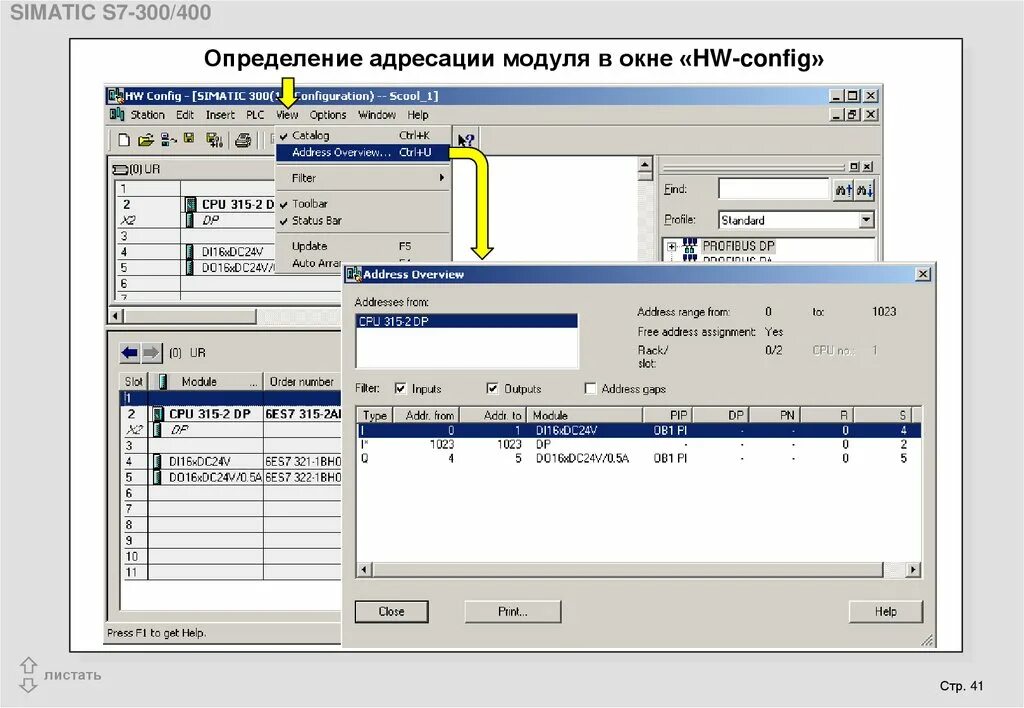Viewport: 1024px width, 708px height.
Task: Click the left scroll arrow of the rack view
Action: click(x=116, y=316)
